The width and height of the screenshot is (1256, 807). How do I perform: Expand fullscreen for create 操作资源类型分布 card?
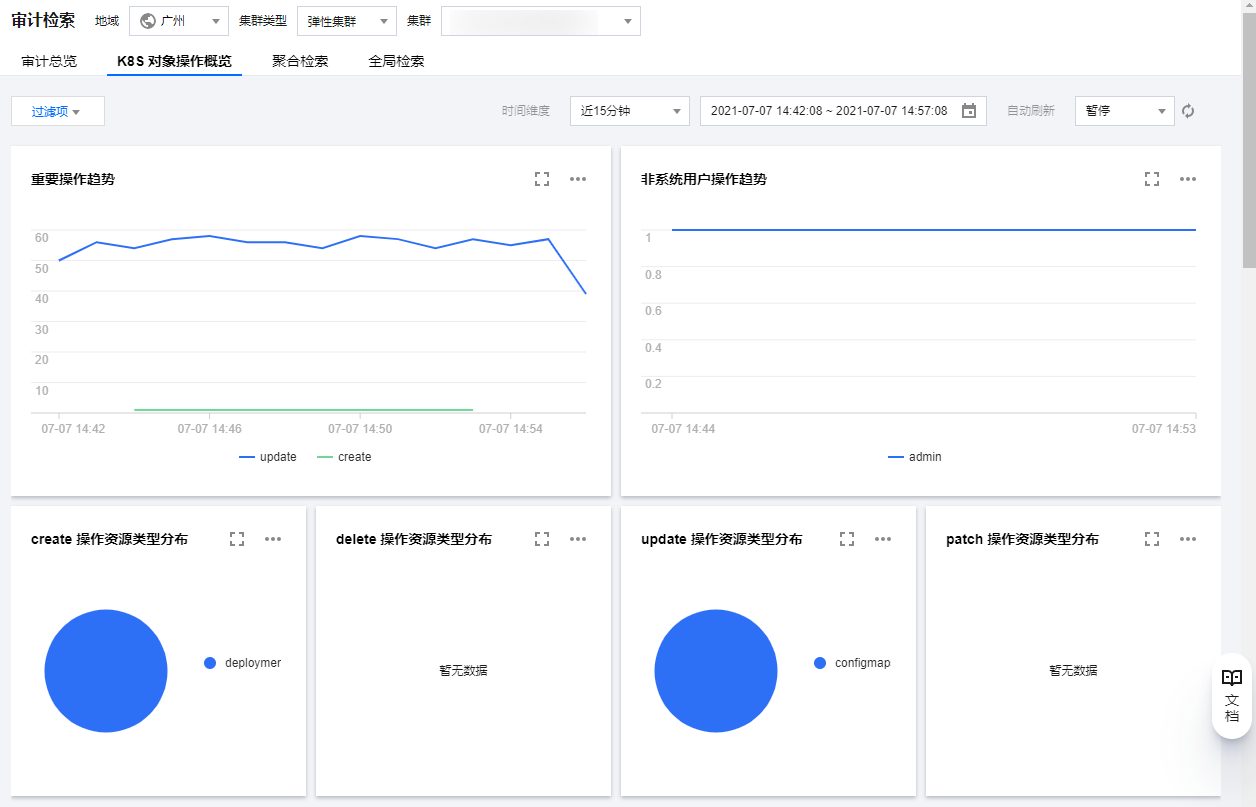pos(237,539)
